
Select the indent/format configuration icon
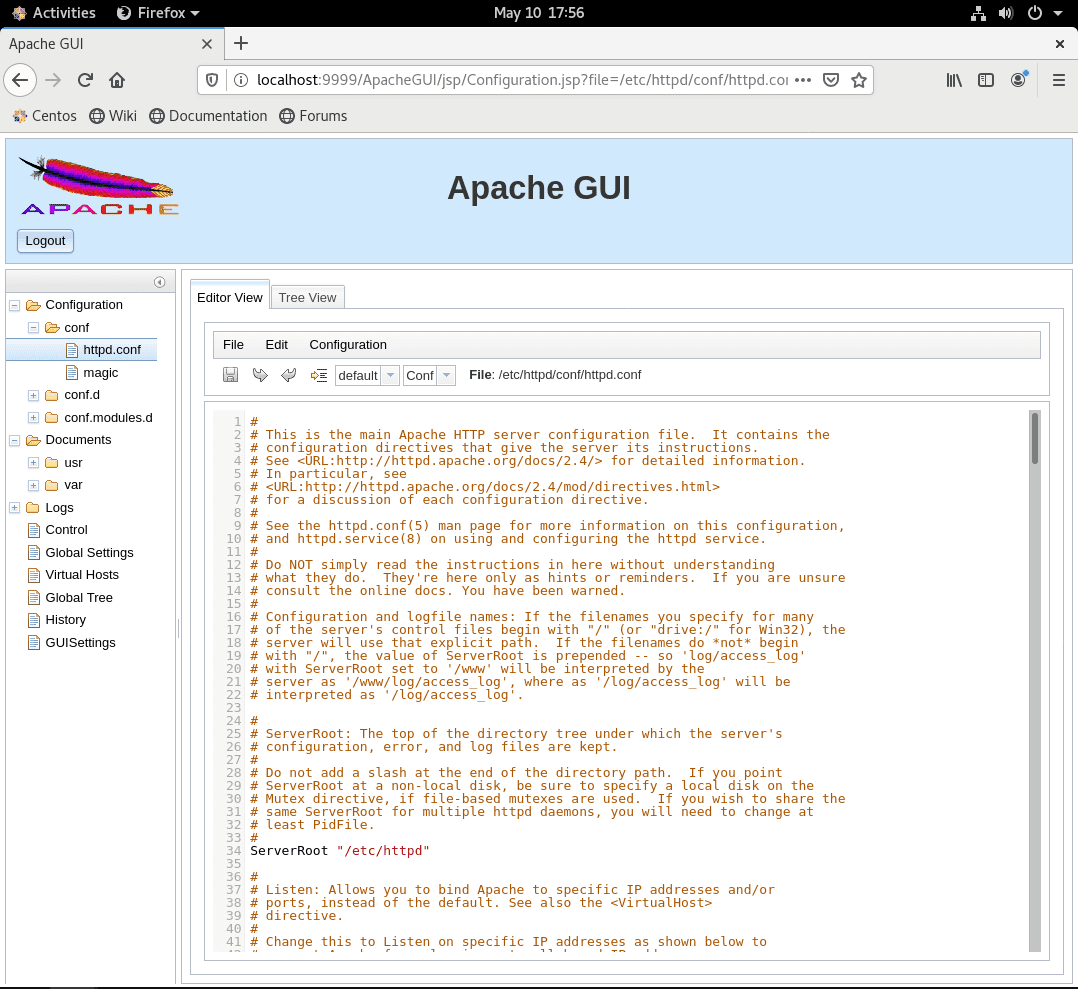319,374
